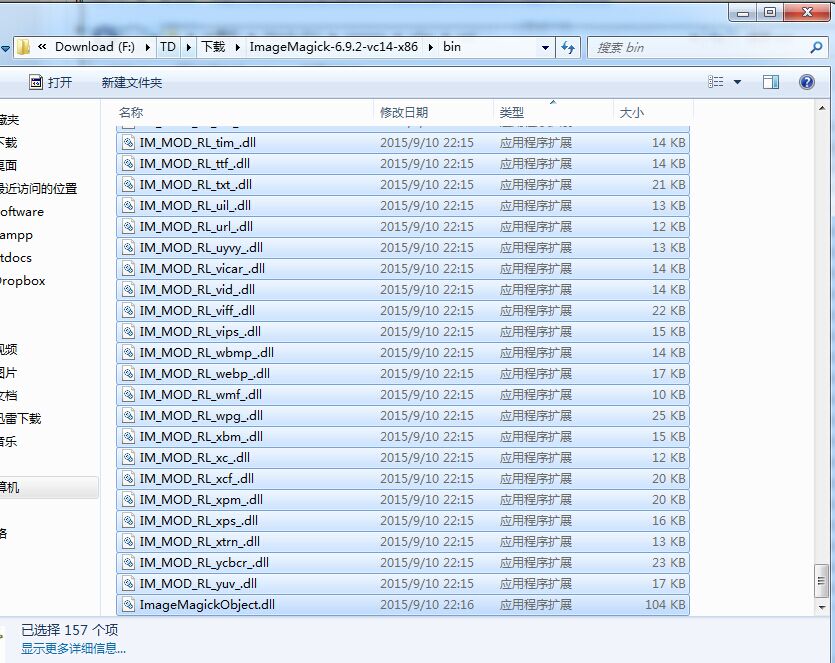
Task: Click the icon of IM_MOD_RL_xc_.dll
Action: 128,457
